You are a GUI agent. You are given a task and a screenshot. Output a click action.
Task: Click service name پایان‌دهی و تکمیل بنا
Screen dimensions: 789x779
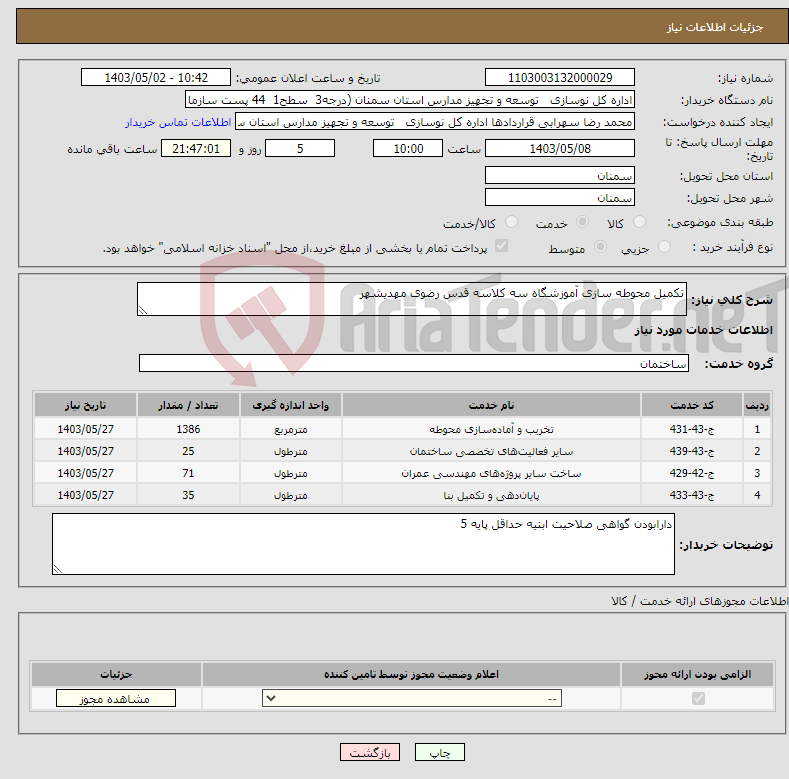click(491, 496)
